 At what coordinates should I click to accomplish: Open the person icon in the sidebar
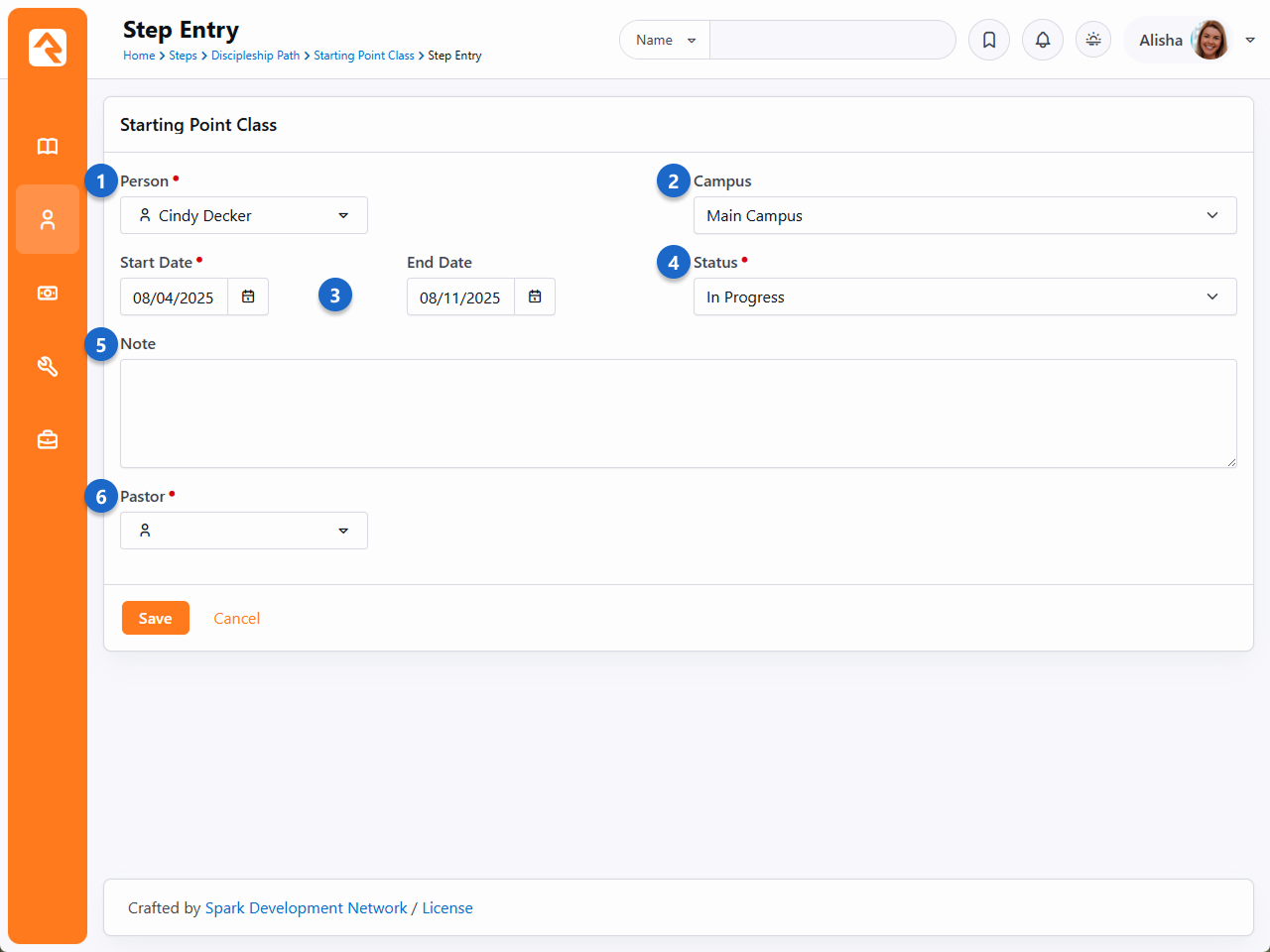click(47, 219)
